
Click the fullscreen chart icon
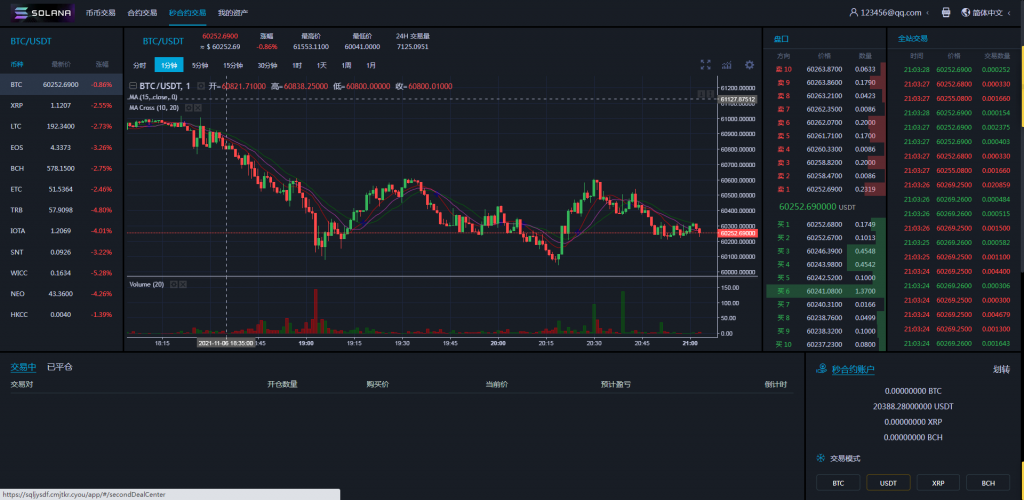(x=705, y=65)
